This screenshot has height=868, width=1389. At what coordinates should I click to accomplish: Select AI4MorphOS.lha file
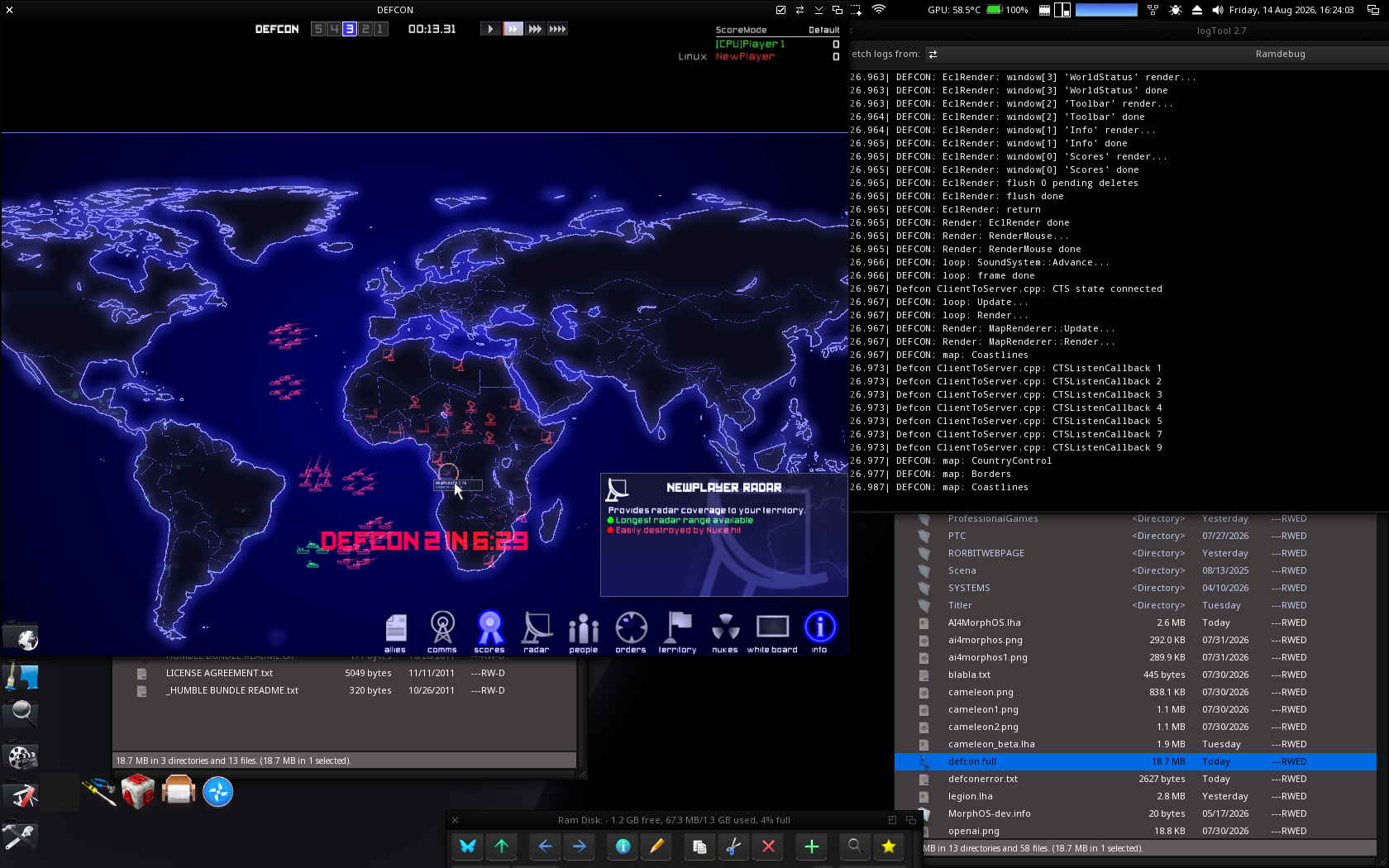[x=1135, y=622]
